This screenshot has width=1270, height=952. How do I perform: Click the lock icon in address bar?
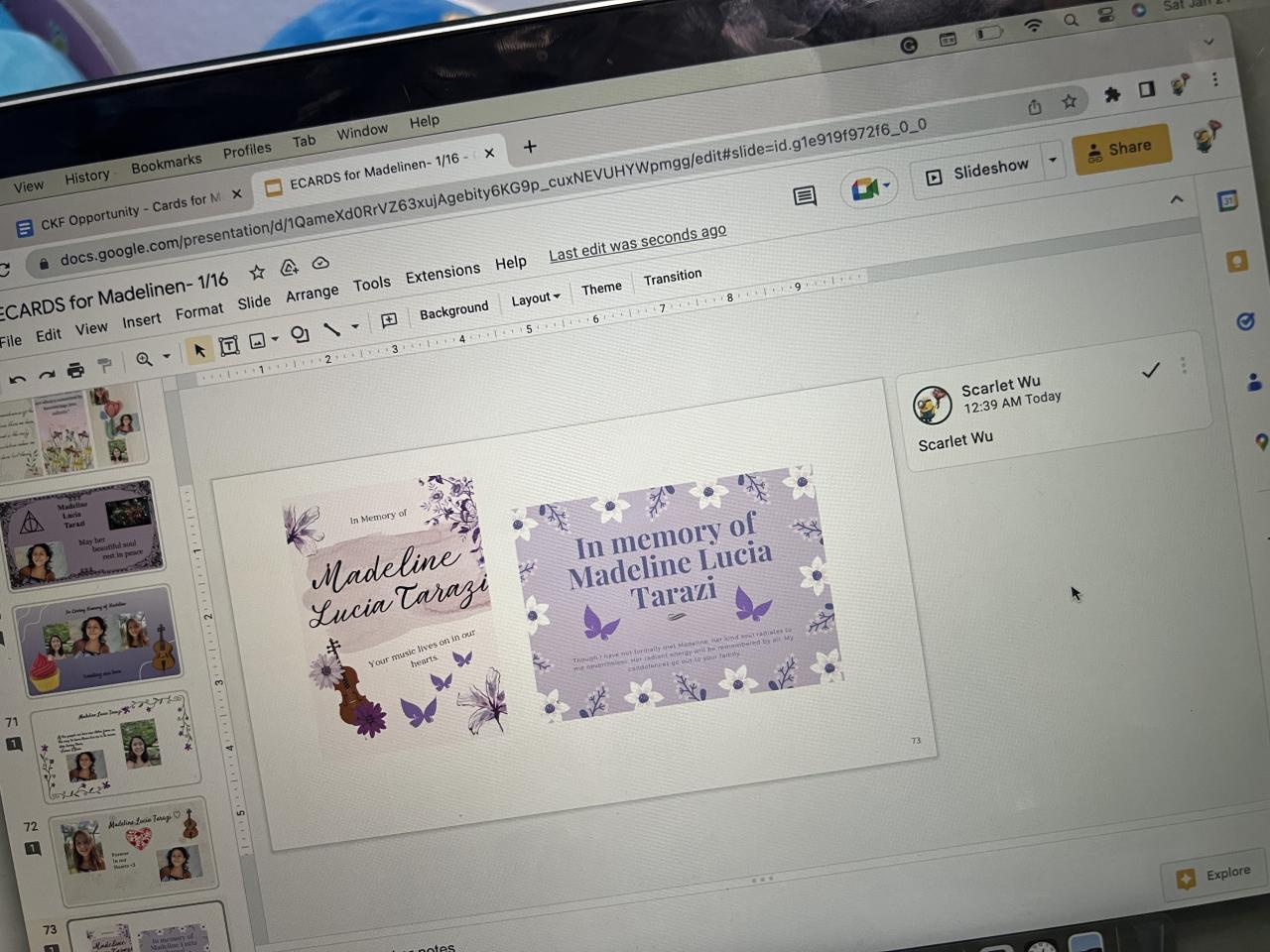[x=44, y=264]
